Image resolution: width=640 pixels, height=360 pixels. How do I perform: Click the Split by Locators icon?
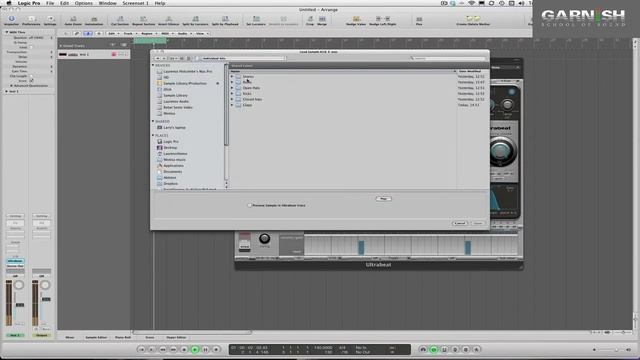pyautogui.click(x=195, y=19)
